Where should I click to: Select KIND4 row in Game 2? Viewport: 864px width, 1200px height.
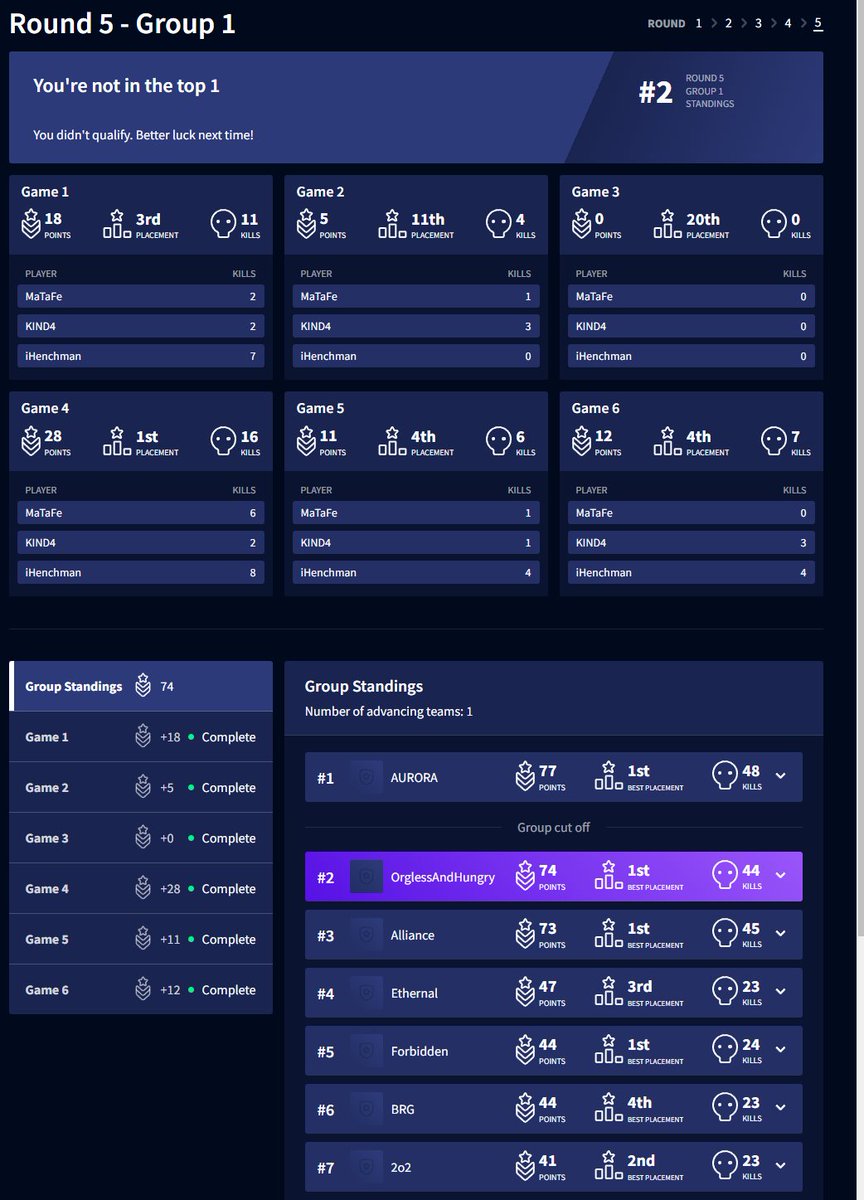pos(416,326)
